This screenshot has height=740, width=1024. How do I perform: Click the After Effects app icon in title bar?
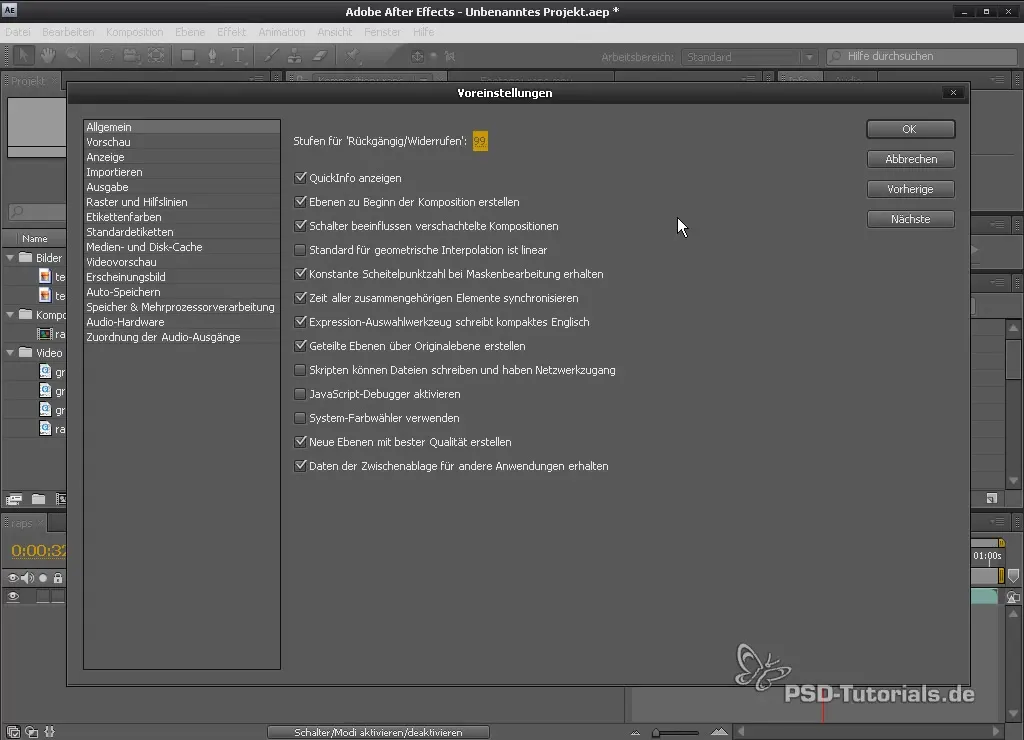click(x=10, y=10)
